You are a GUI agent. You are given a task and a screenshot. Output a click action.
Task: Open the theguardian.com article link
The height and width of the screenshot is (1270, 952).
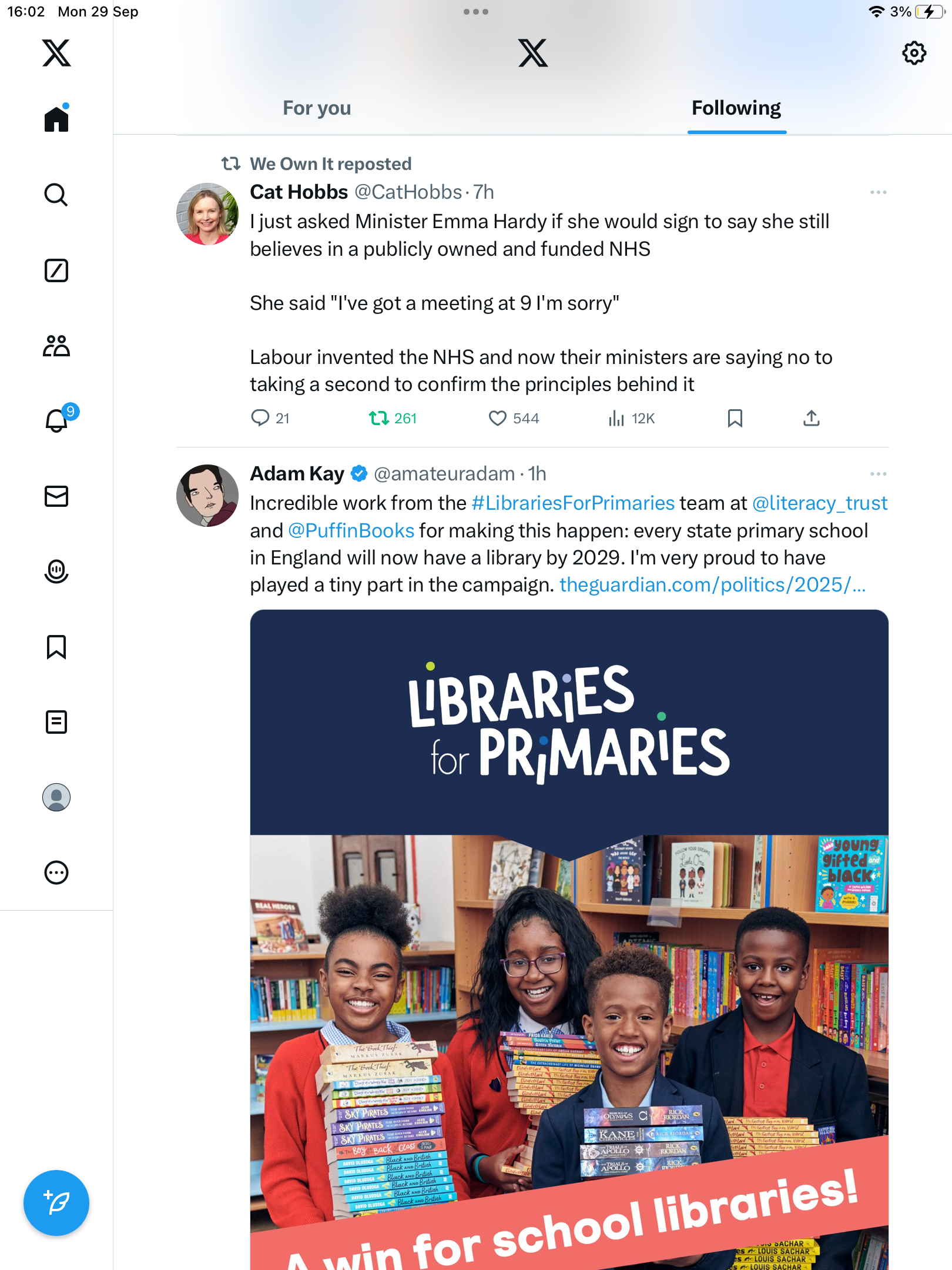point(712,585)
